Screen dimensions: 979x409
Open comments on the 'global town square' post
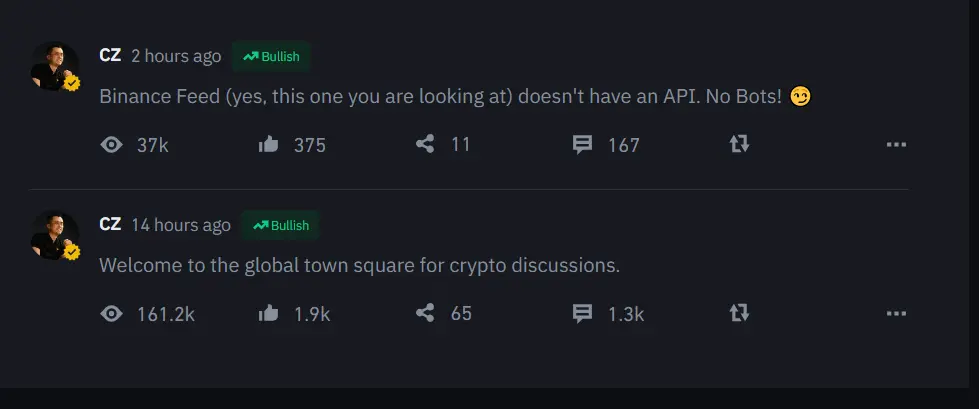(x=582, y=314)
